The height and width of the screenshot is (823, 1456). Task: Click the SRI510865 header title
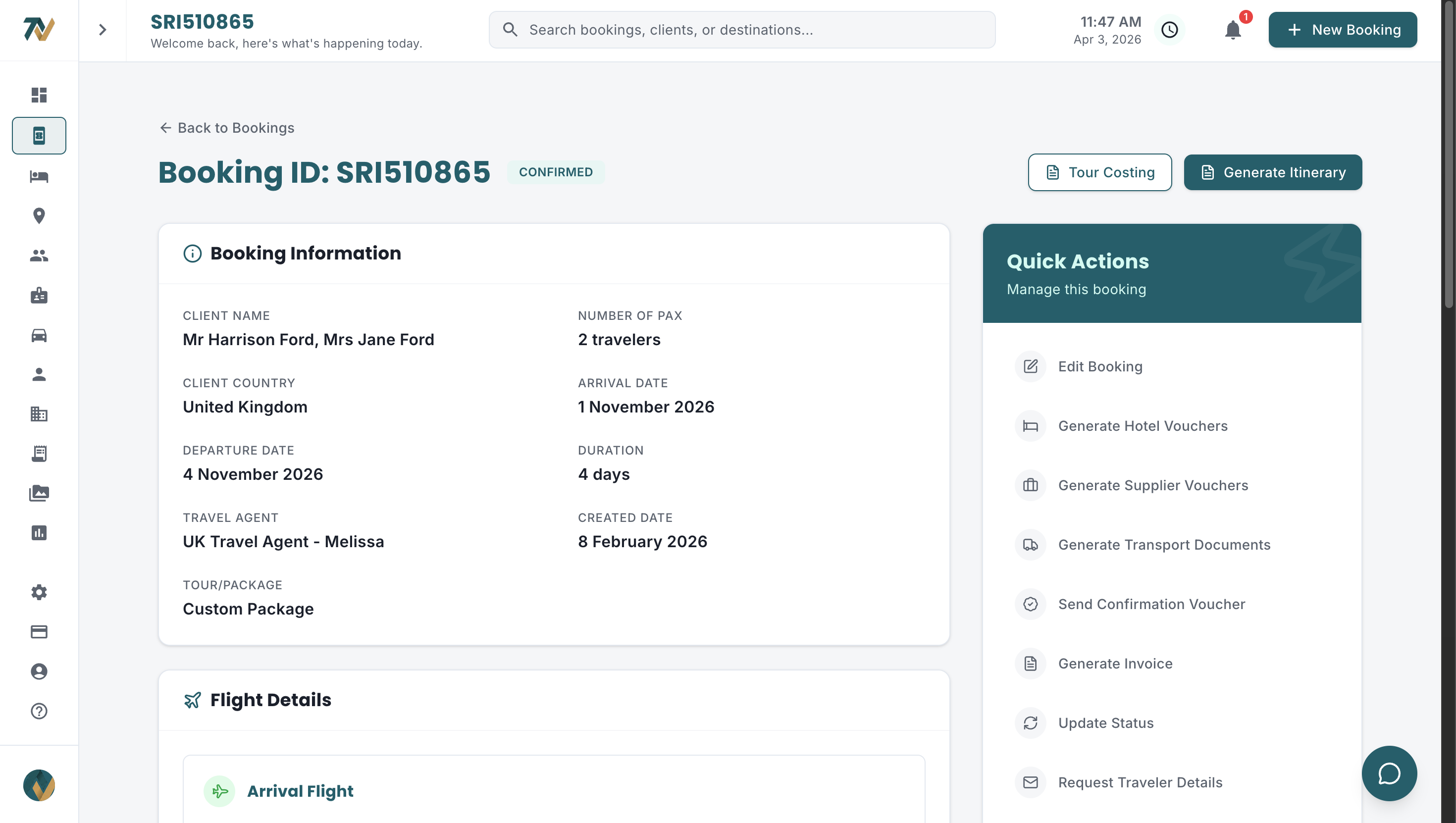(x=202, y=21)
